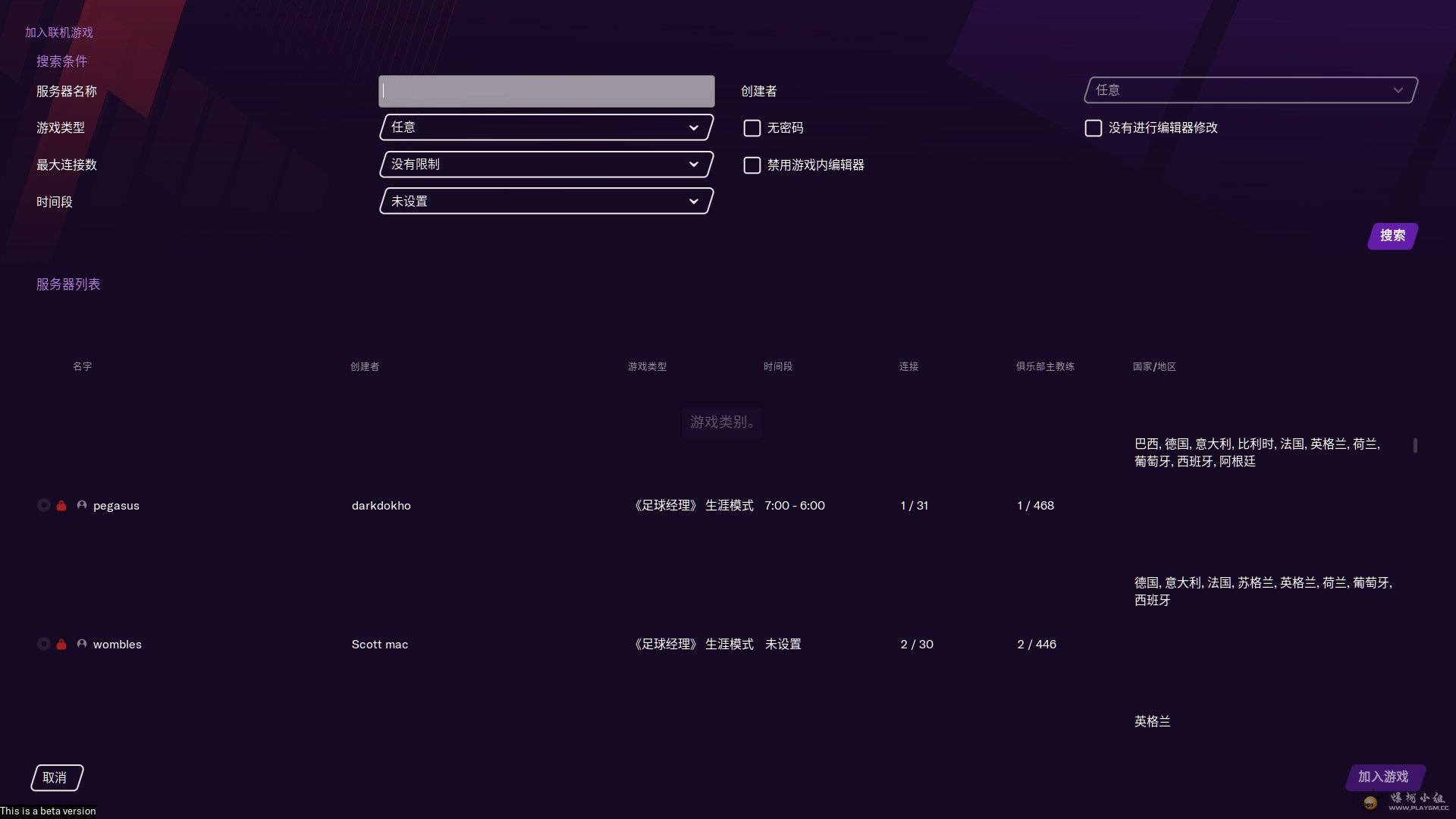Enable the 无密码 checkbox
This screenshot has width=1456, height=819.
click(752, 128)
